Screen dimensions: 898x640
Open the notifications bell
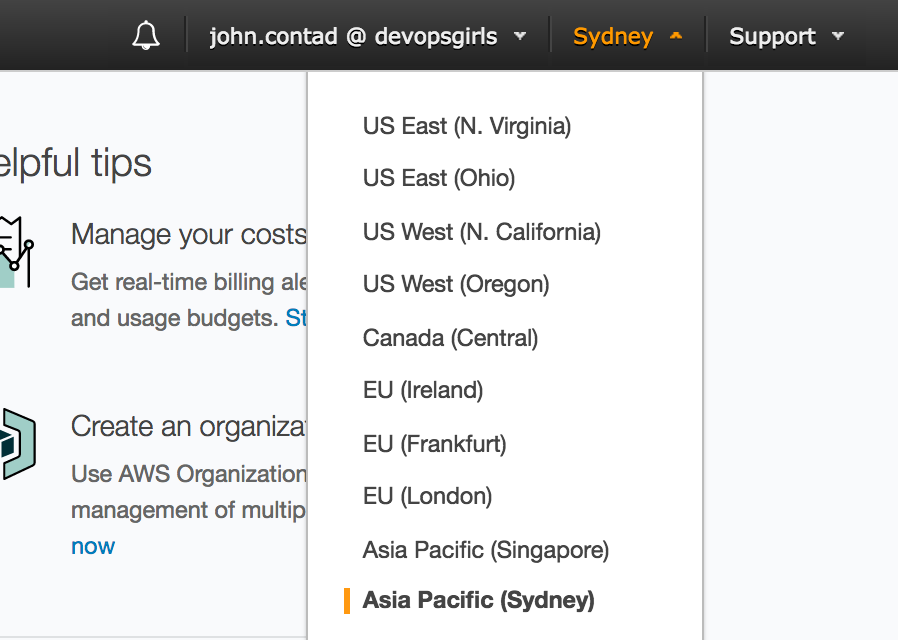(146, 37)
